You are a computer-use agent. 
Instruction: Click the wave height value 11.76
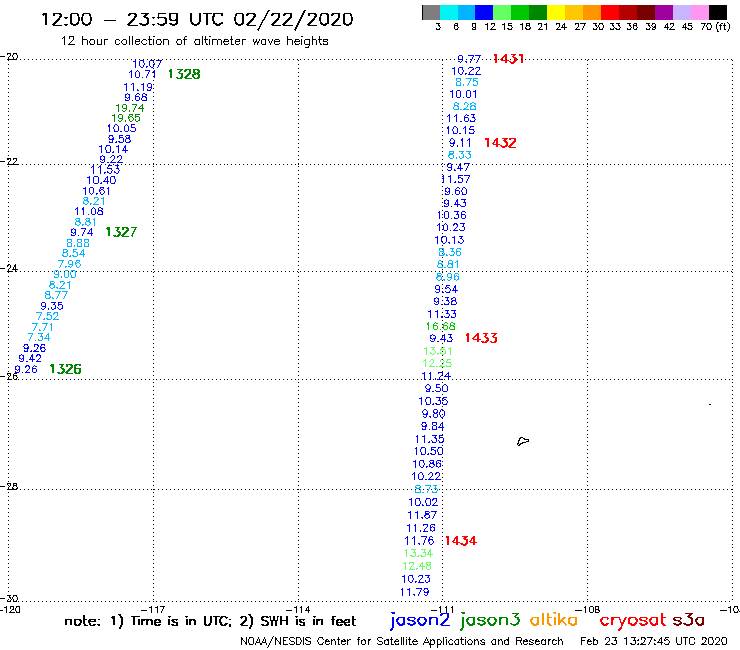point(419,541)
